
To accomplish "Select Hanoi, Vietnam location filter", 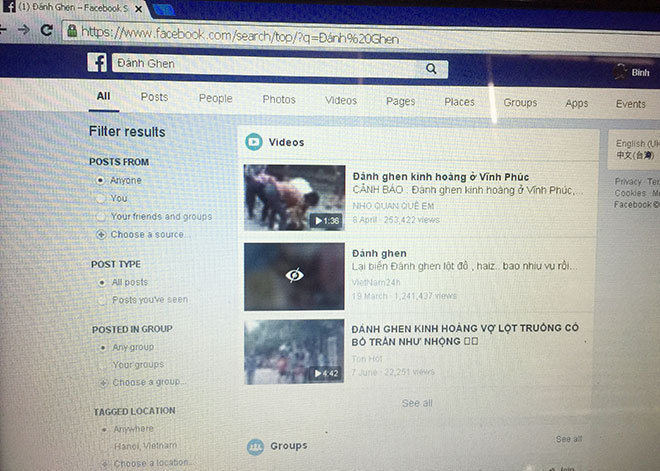I will click(145, 445).
